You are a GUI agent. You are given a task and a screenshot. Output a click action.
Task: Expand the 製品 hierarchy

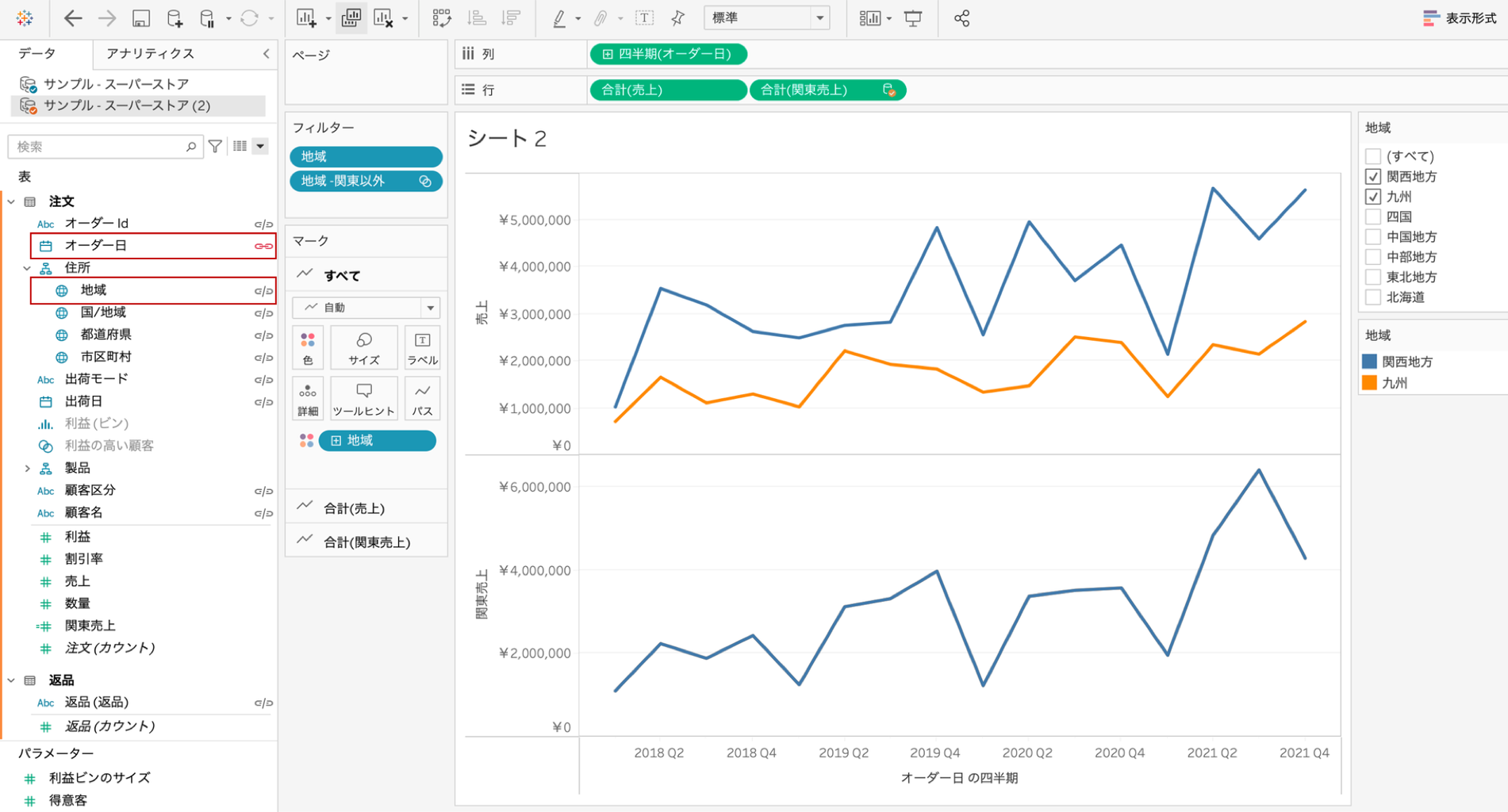tap(27, 468)
